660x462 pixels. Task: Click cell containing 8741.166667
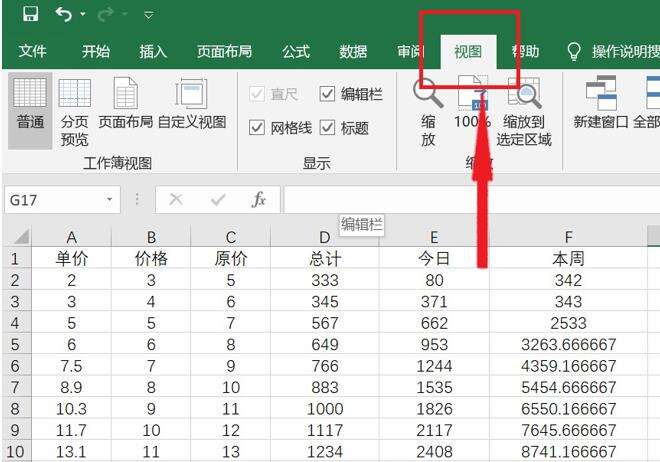pyautogui.click(x=568, y=451)
